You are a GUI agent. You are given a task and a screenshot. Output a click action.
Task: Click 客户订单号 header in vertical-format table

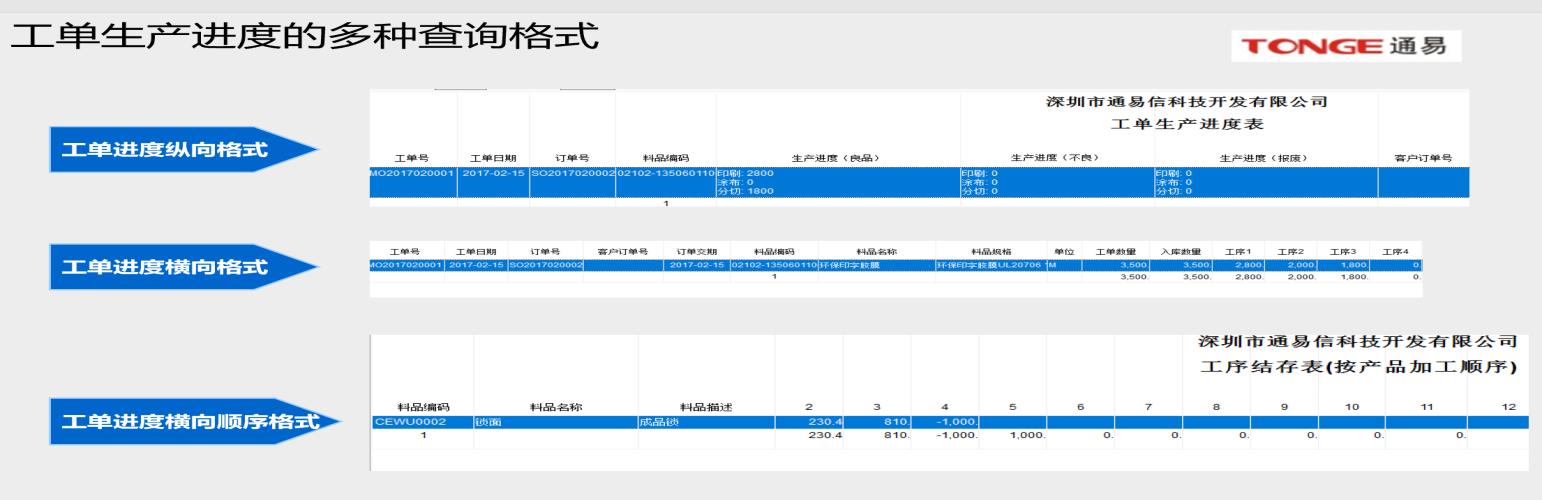click(x=1423, y=158)
